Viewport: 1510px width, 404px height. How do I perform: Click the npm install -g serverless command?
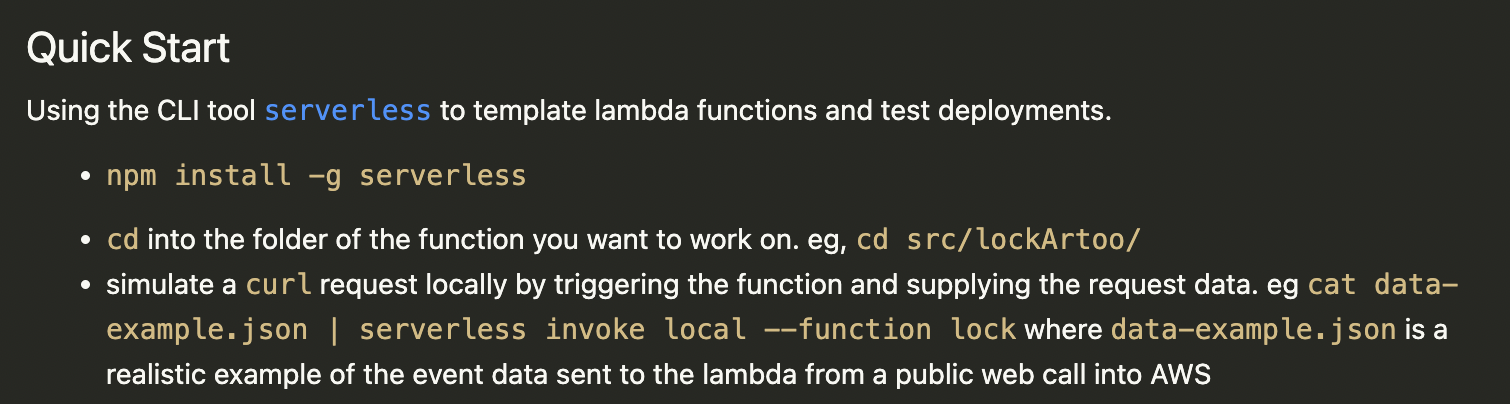[316, 176]
